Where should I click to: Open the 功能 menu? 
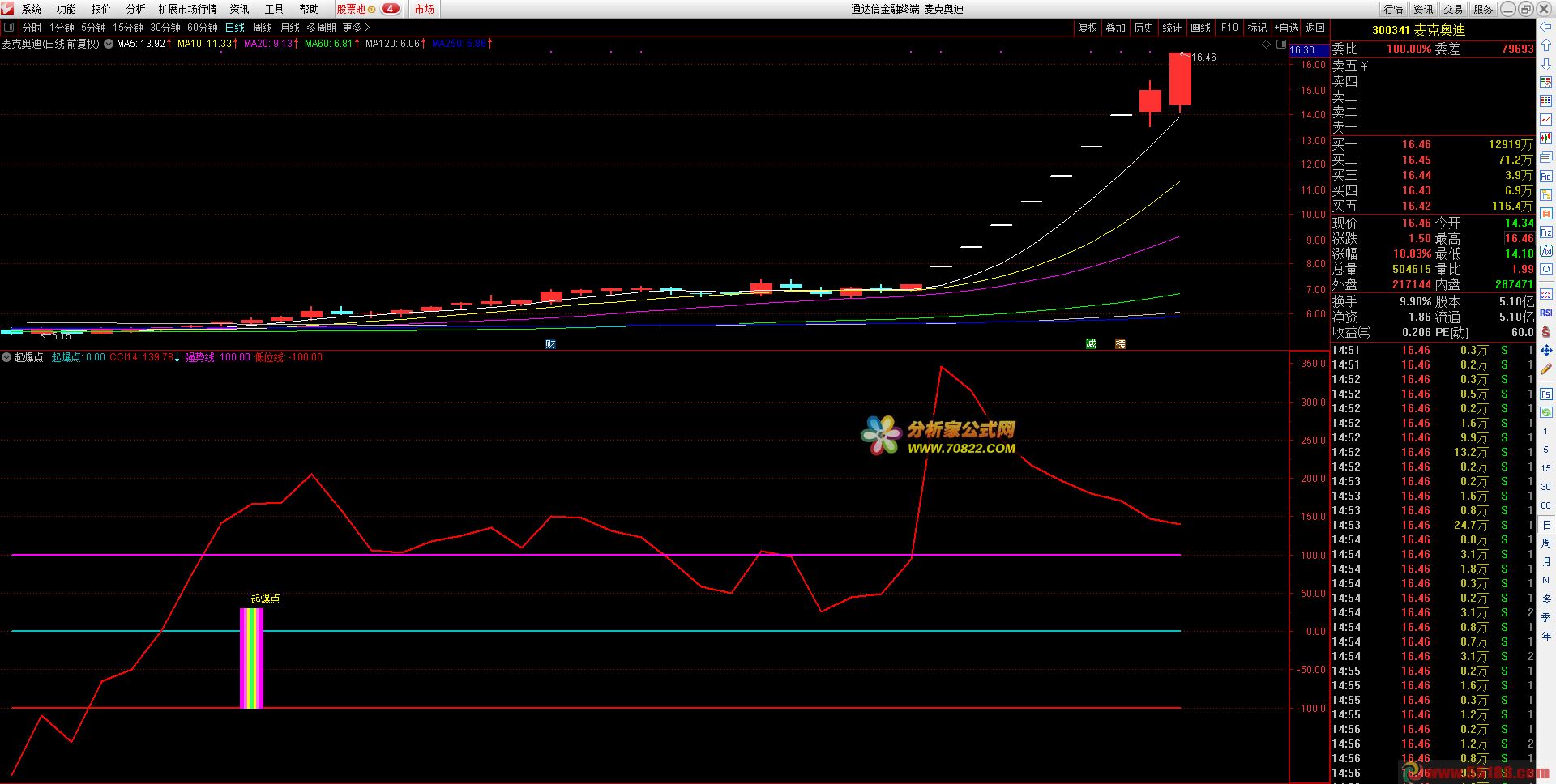click(x=66, y=9)
